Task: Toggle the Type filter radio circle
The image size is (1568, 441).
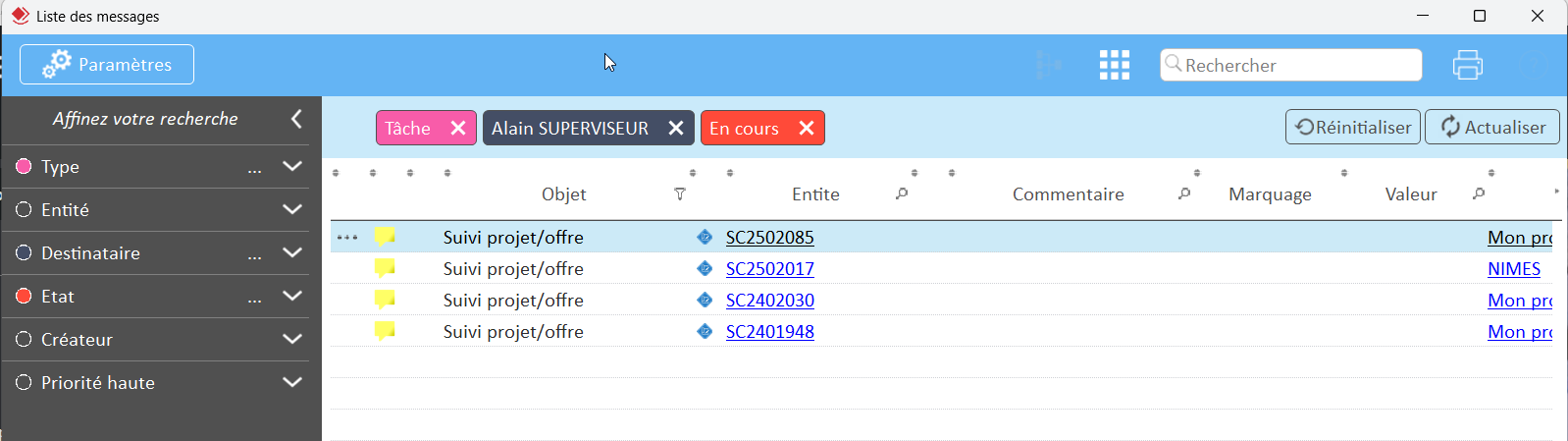Action: pos(25,166)
